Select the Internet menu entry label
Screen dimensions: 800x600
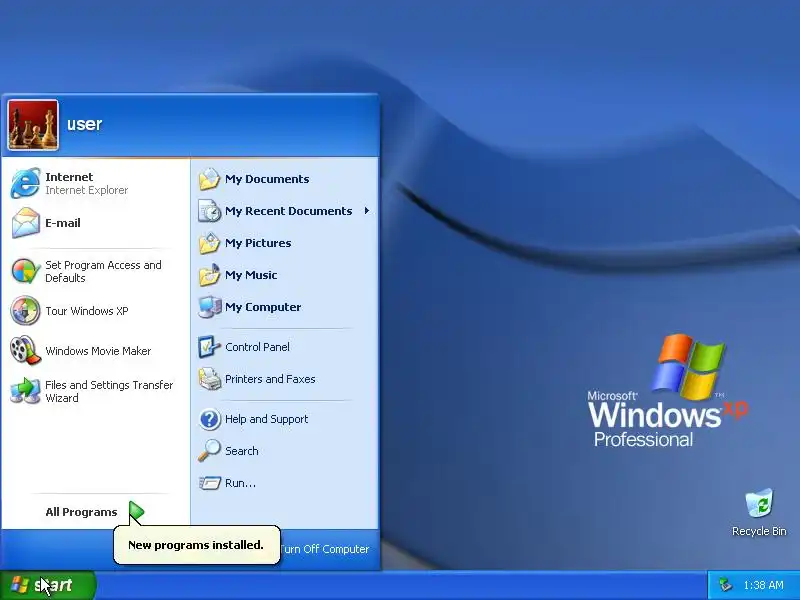point(69,177)
